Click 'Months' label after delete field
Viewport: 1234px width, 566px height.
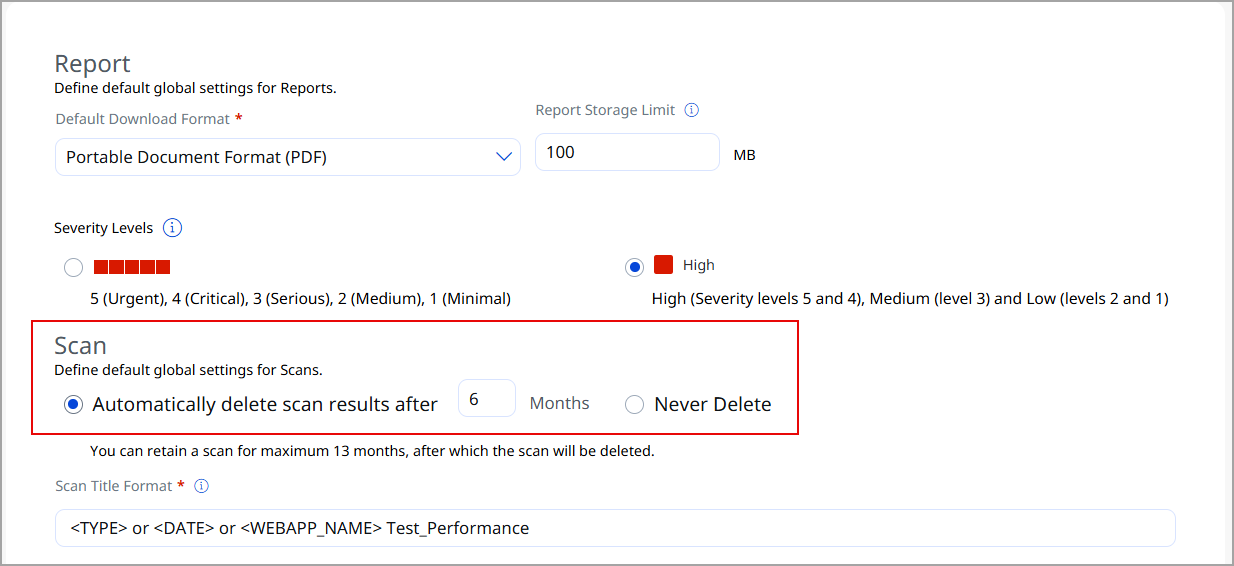click(559, 404)
